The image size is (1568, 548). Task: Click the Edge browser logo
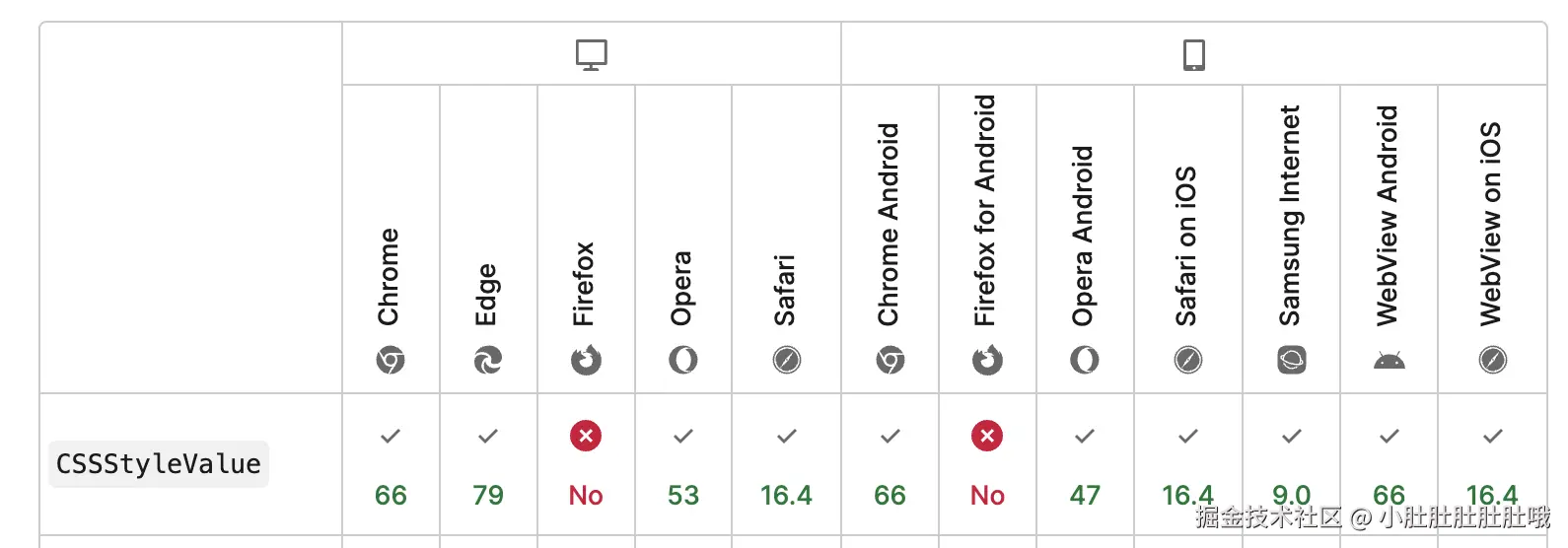click(487, 361)
